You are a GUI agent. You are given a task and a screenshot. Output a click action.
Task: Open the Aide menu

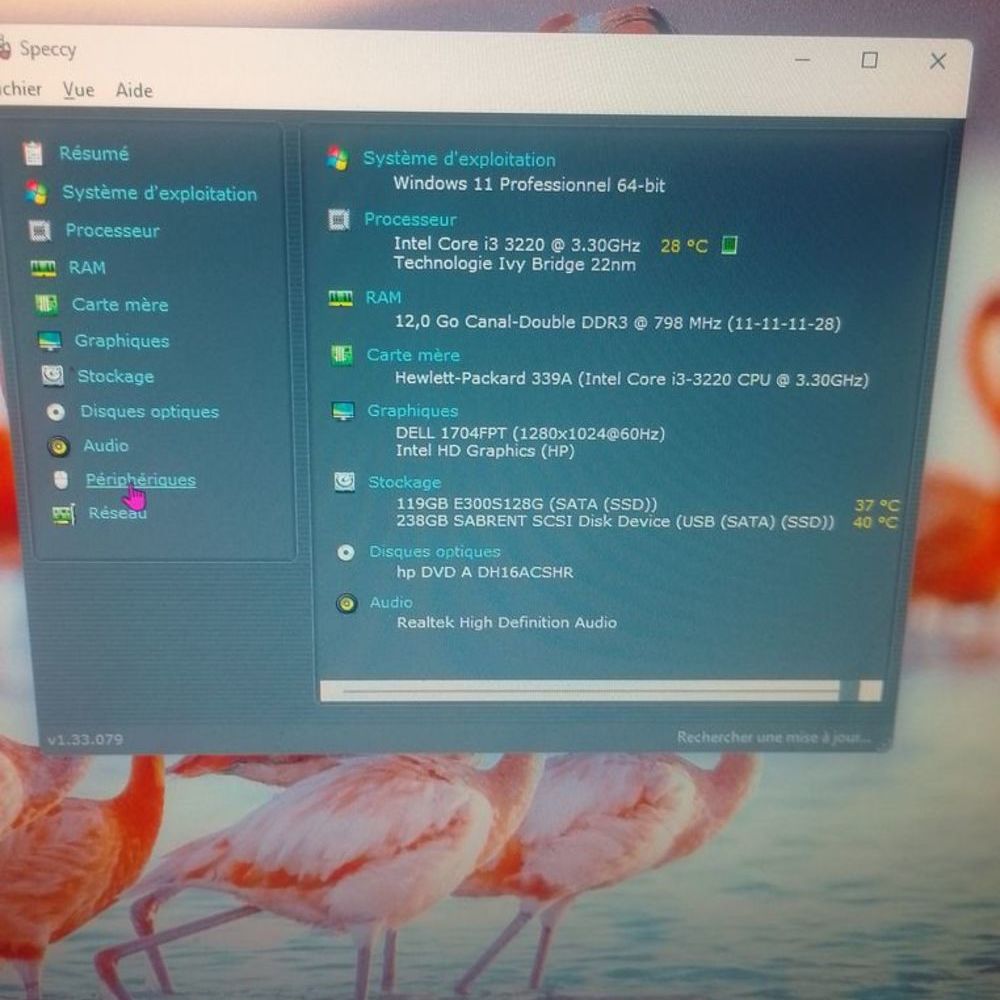pyautogui.click(x=134, y=90)
